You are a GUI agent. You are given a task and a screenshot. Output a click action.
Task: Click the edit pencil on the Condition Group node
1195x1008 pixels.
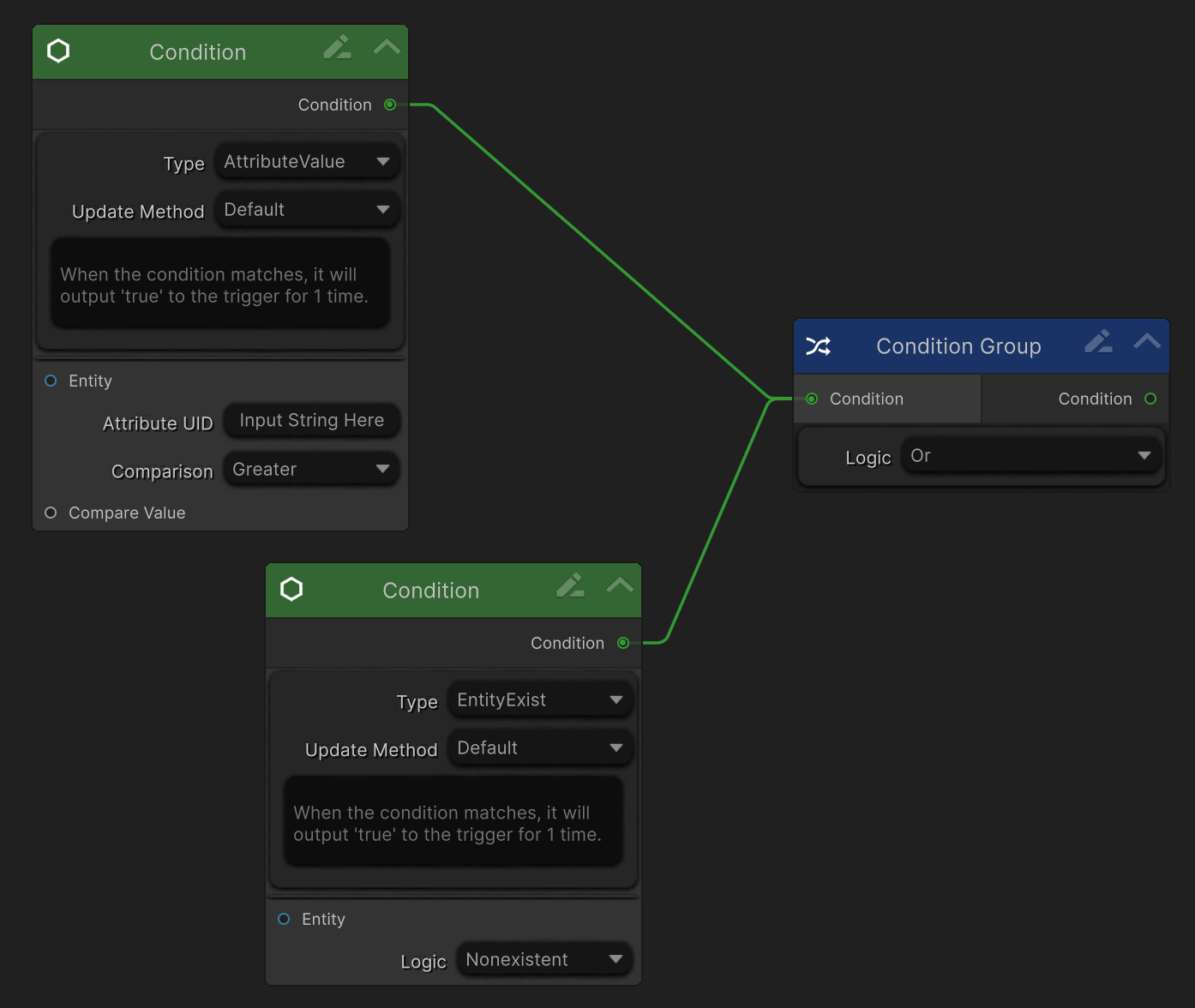pos(1098,342)
